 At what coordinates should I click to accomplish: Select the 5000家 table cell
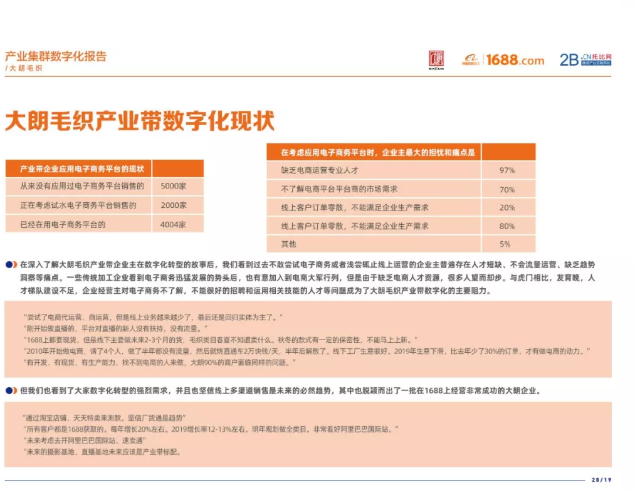[174, 186]
